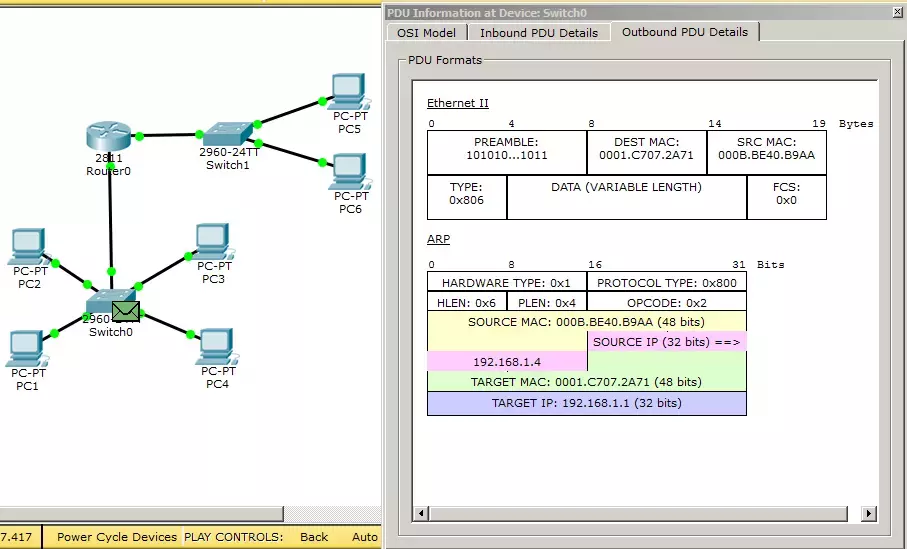Viewport: 907px width, 549px height.
Task: Select the PC4 computer icon
Action: coord(217,347)
